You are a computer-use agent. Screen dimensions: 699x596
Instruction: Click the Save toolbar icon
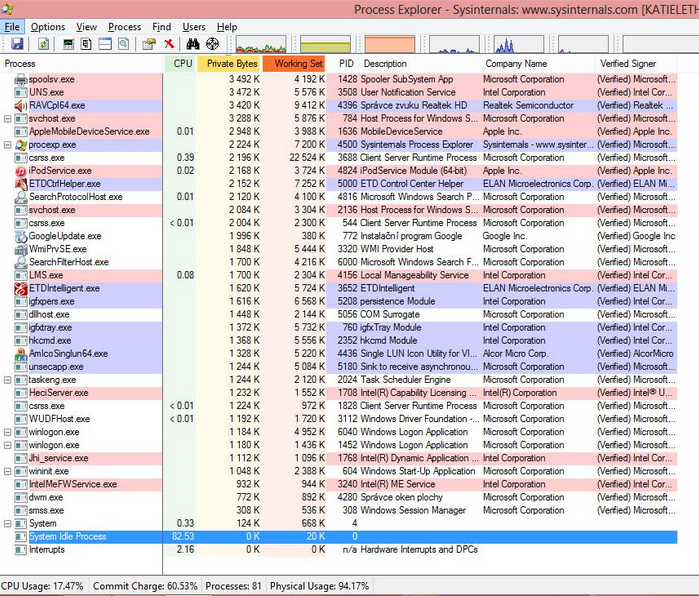pyautogui.click(x=17, y=44)
